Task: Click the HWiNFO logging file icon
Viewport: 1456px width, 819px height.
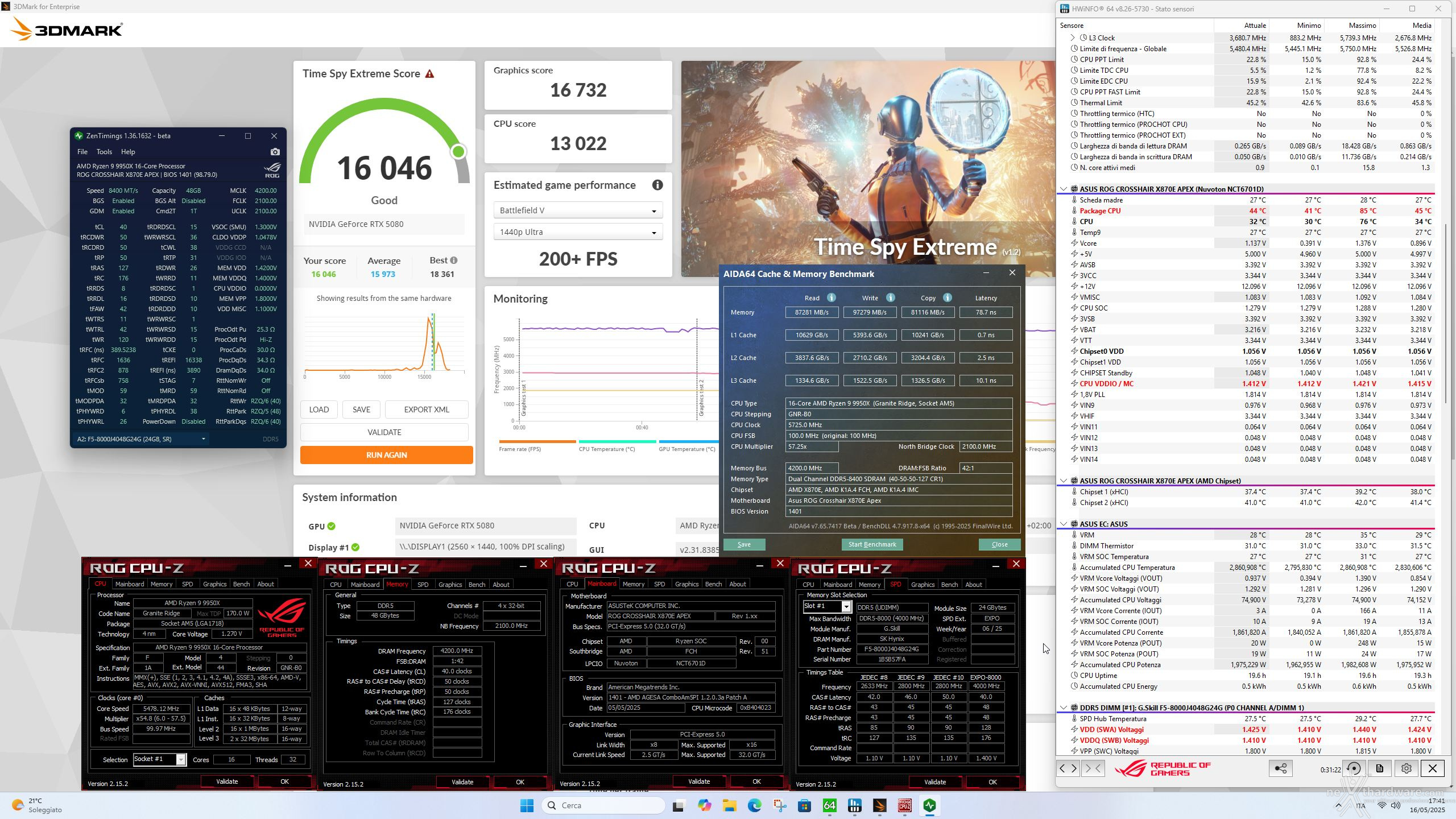Action: point(1380,768)
